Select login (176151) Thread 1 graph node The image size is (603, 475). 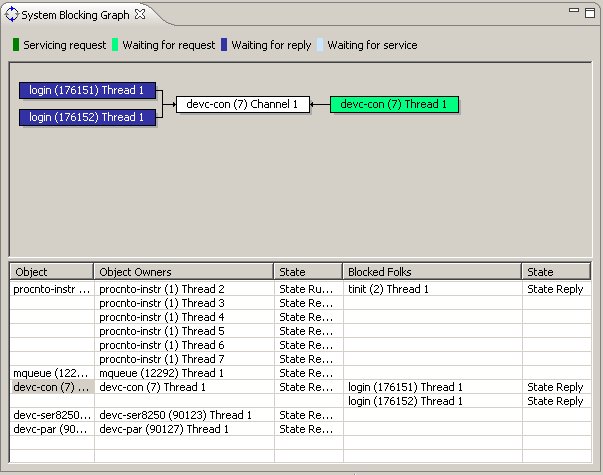88,90
